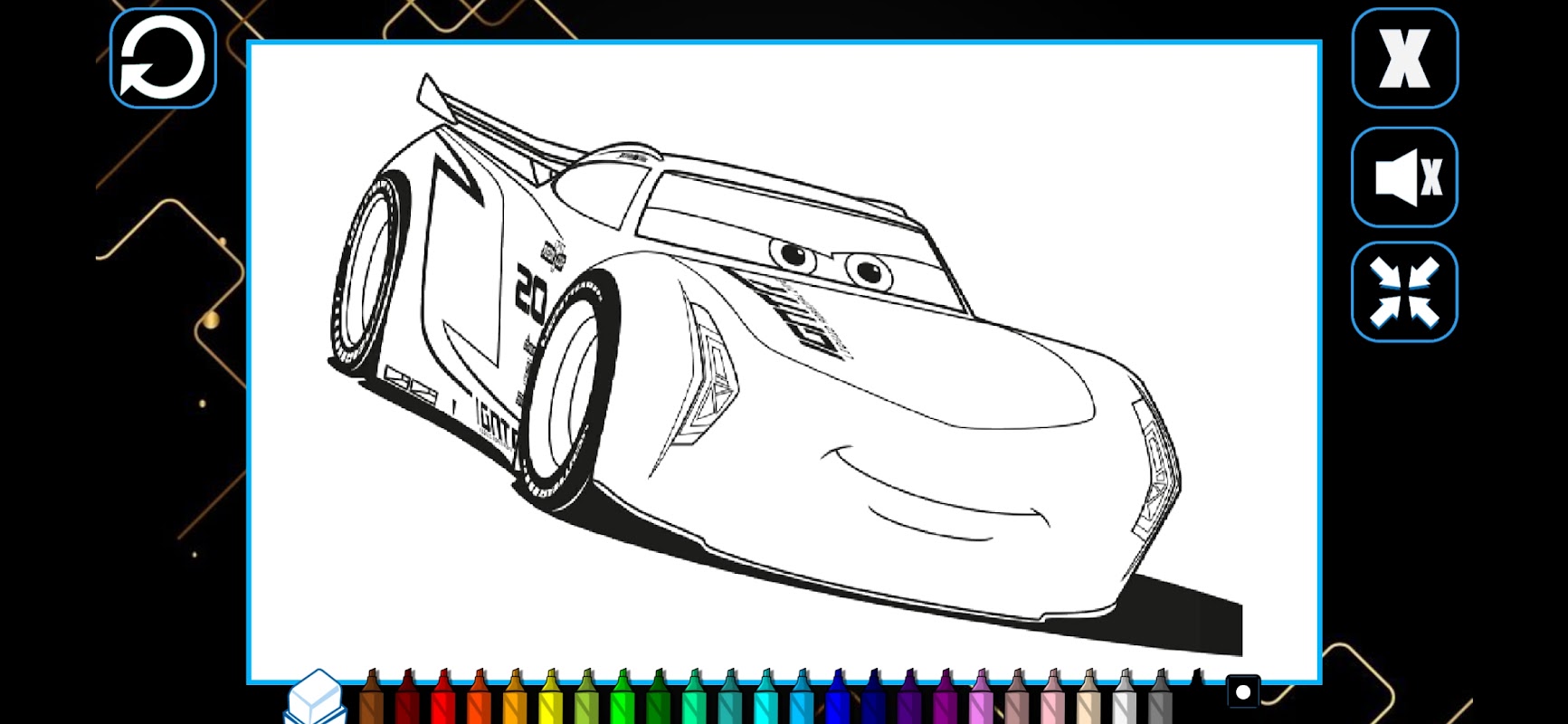Select the gray marker
The width and height of the screenshot is (1568, 724).
pos(1160,697)
